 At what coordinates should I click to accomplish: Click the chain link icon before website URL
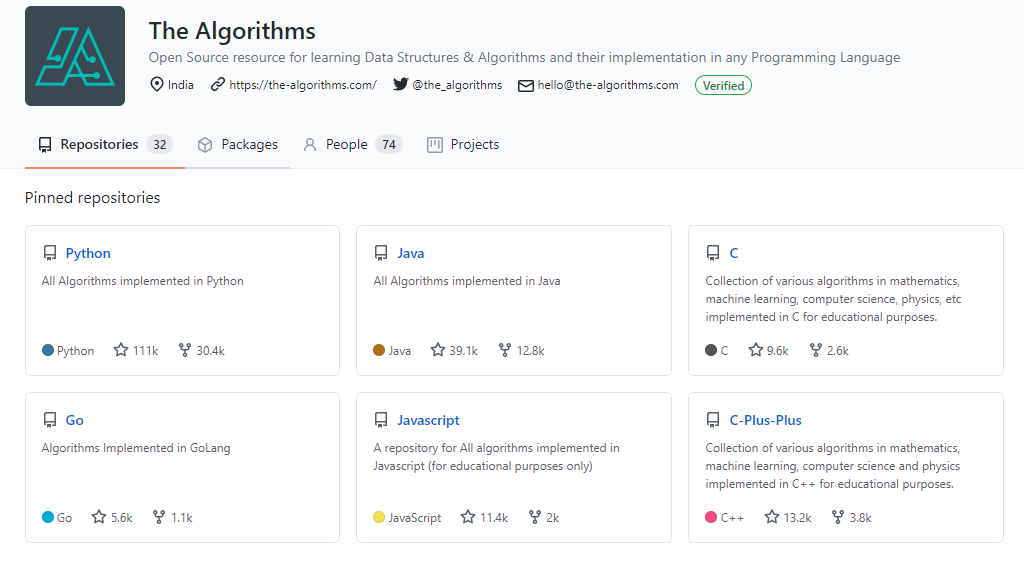[x=217, y=84]
